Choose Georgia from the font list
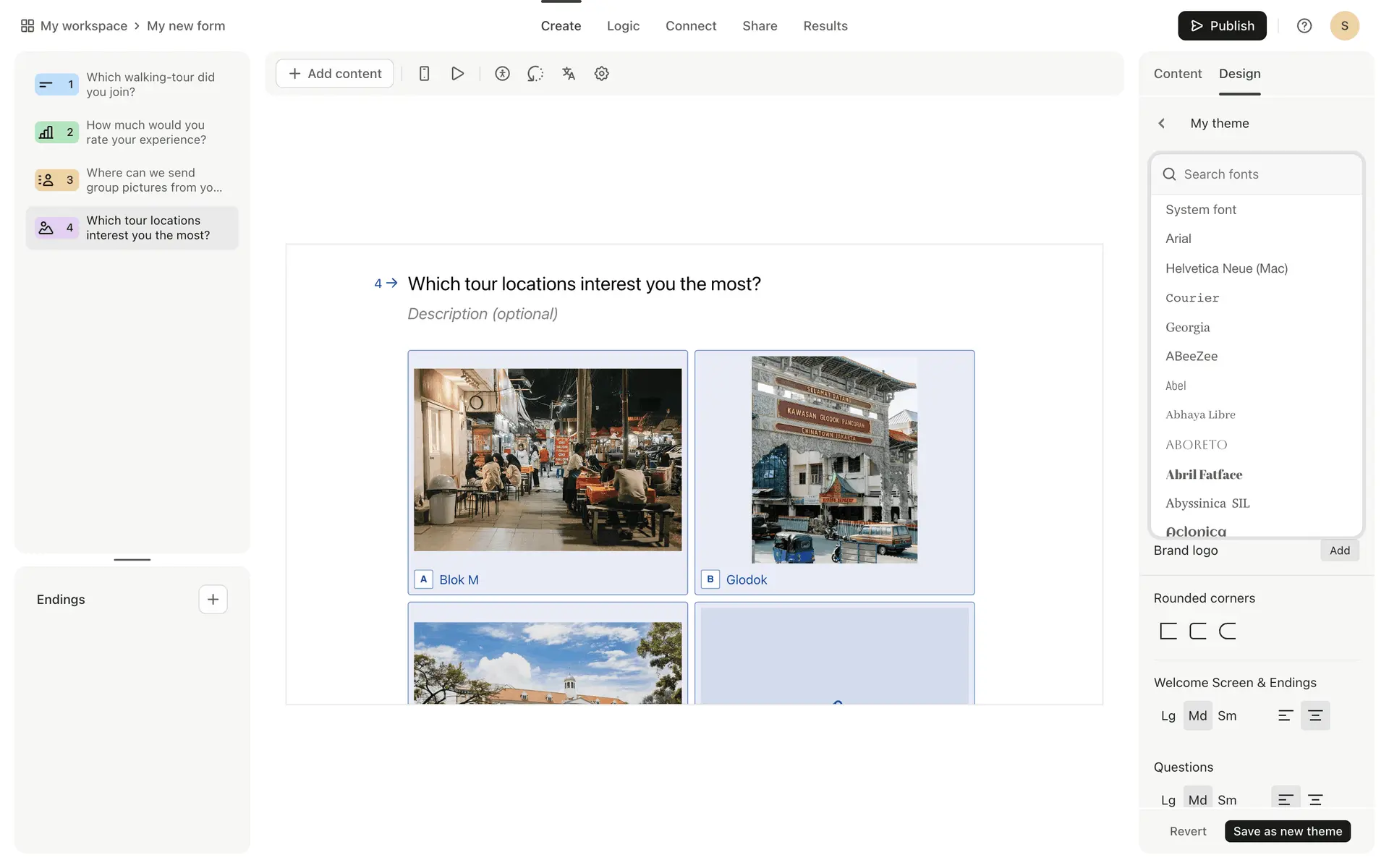Viewport: 1389px width, 868px height. click(x=1187, y=327)
